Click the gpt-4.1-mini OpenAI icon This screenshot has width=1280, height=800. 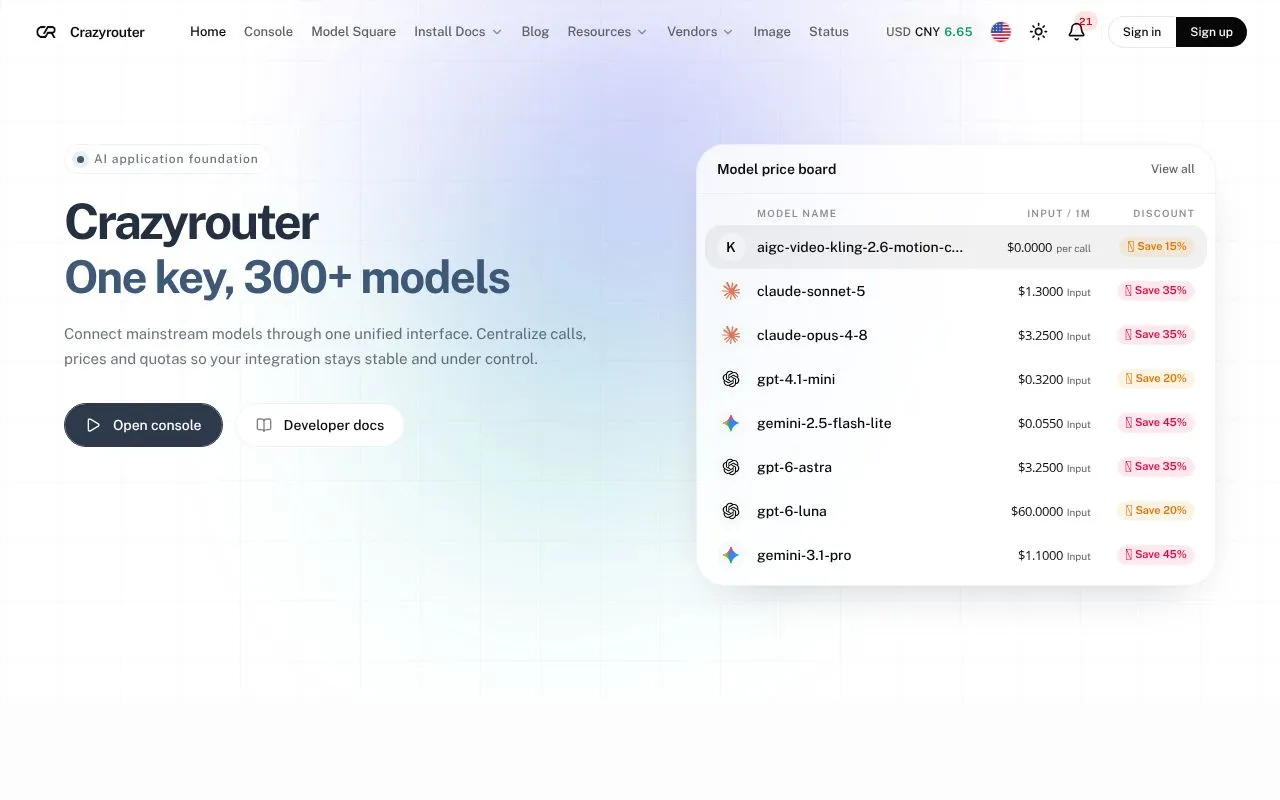(731, 379)
